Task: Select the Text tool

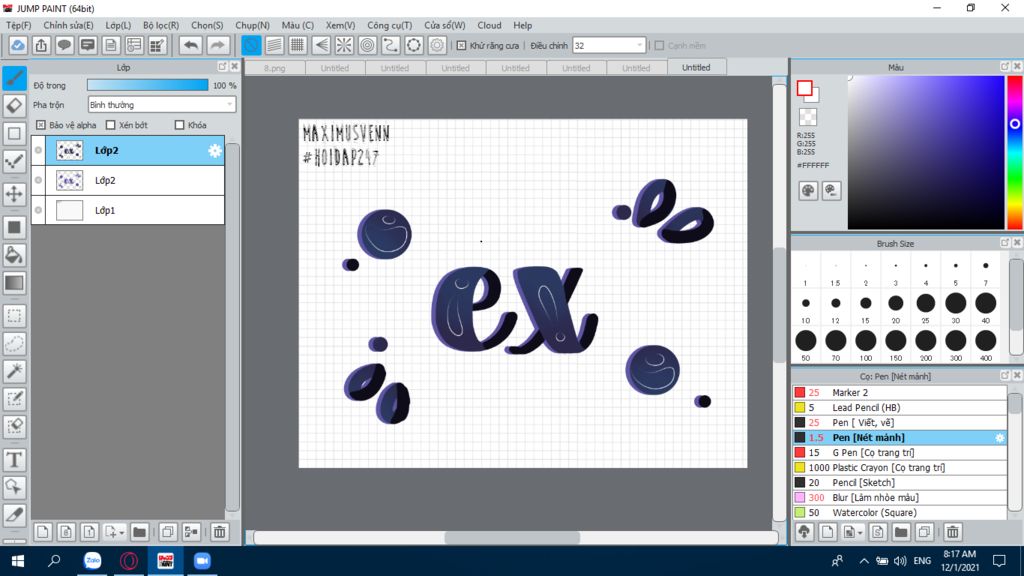Action: 14,460
